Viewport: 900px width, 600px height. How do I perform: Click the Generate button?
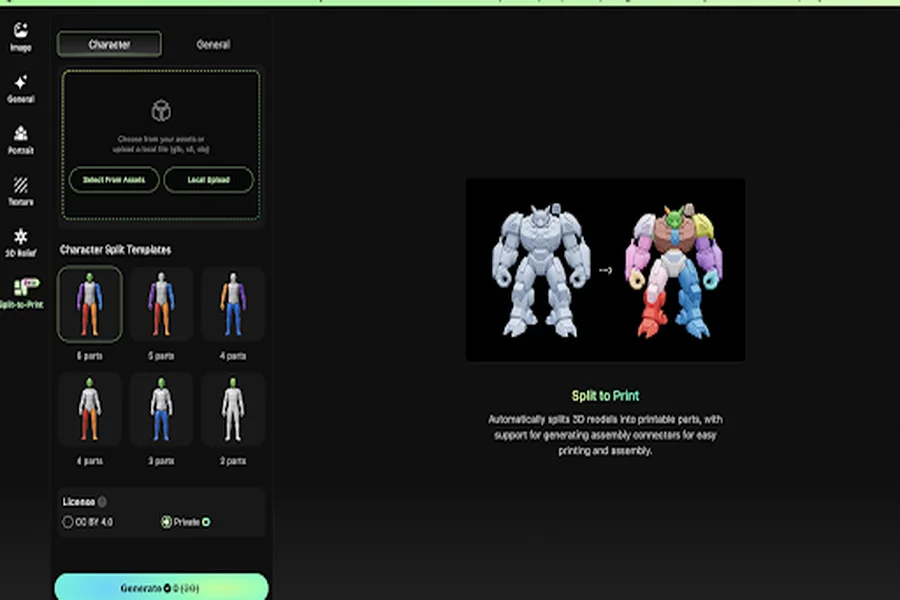(x=161, y=587)
